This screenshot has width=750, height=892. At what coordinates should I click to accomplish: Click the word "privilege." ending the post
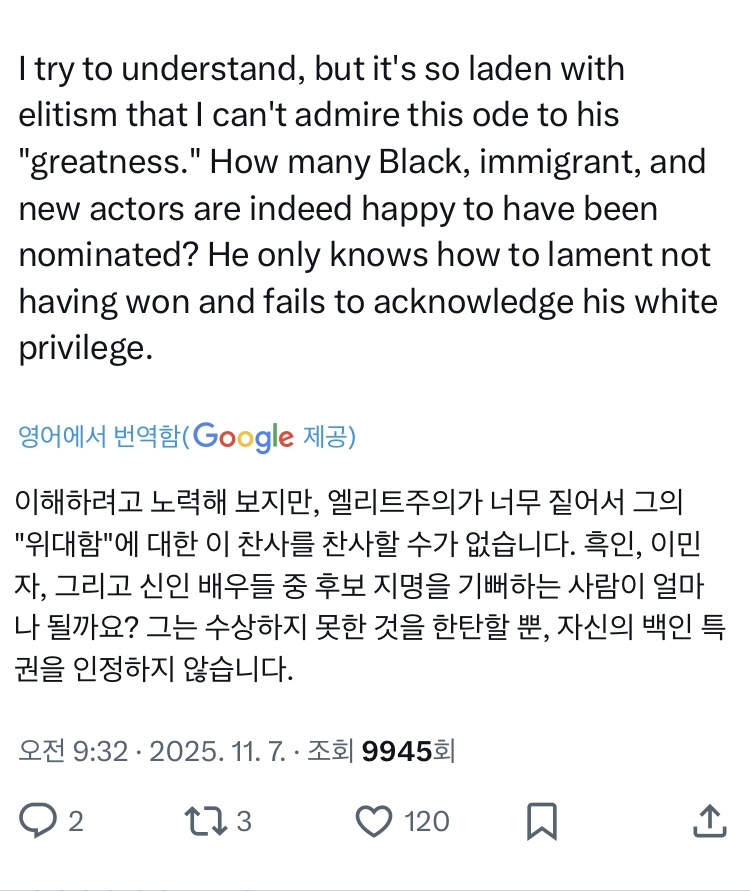point(84,347)
